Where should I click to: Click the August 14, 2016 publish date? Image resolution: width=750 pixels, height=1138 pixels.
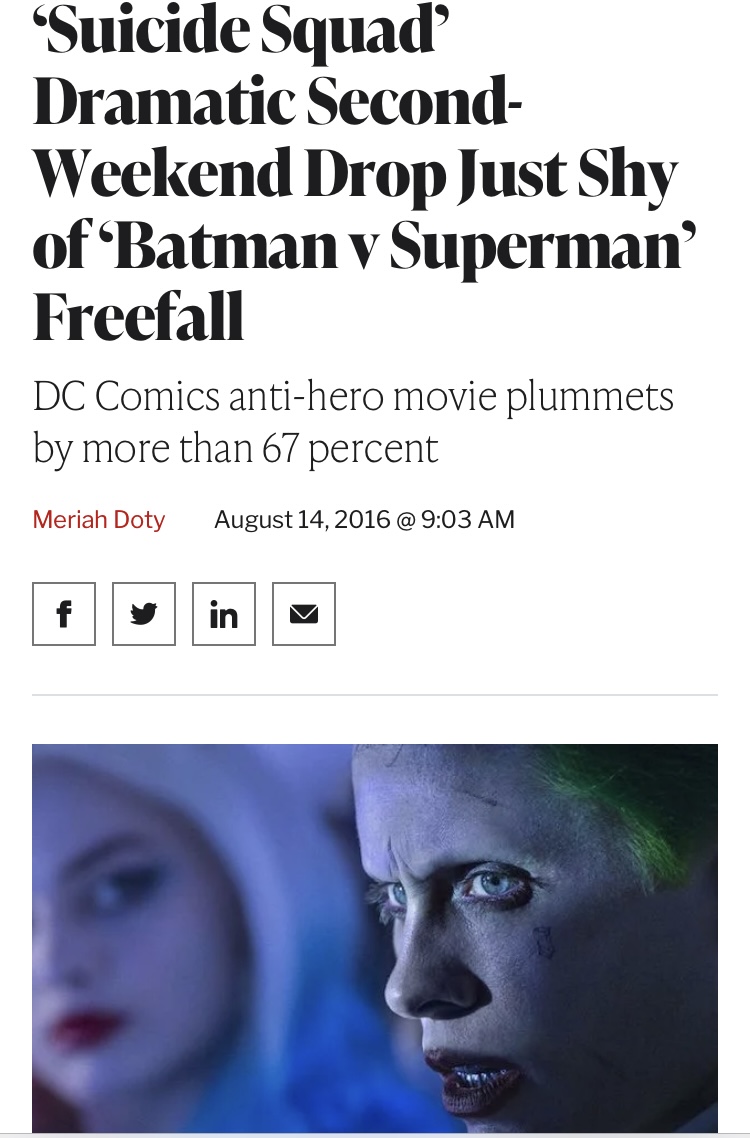click(x=304, y=520)
